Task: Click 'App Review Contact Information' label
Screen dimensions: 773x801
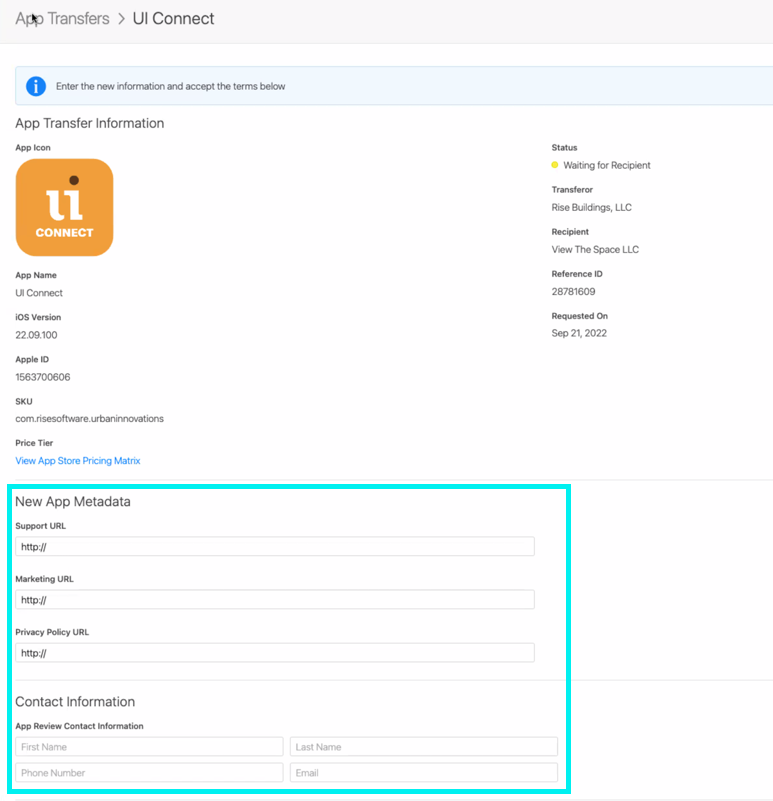Action: pyautogui.click(x=79, y=726)
